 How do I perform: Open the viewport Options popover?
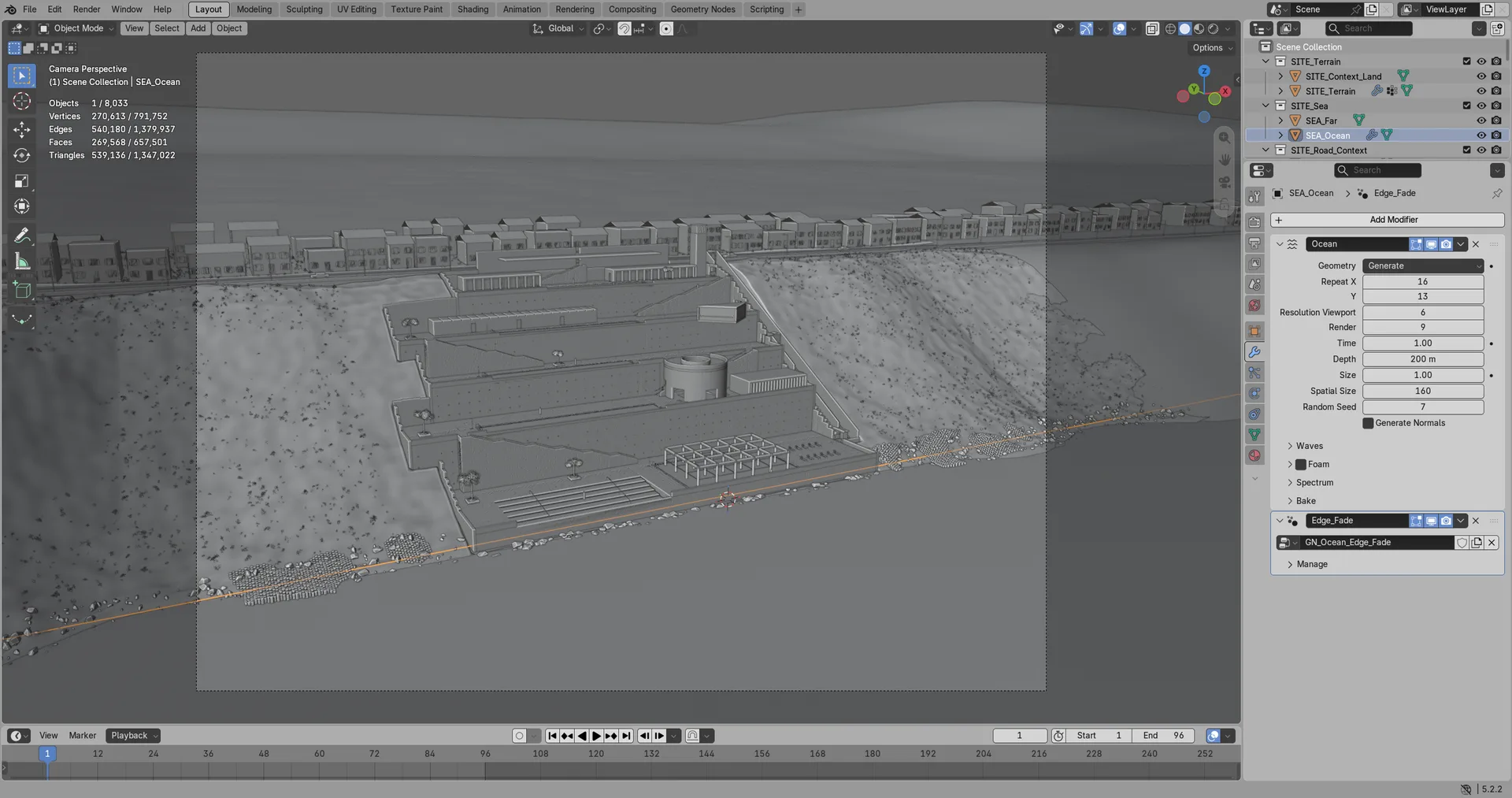(x=1213, y=48)
